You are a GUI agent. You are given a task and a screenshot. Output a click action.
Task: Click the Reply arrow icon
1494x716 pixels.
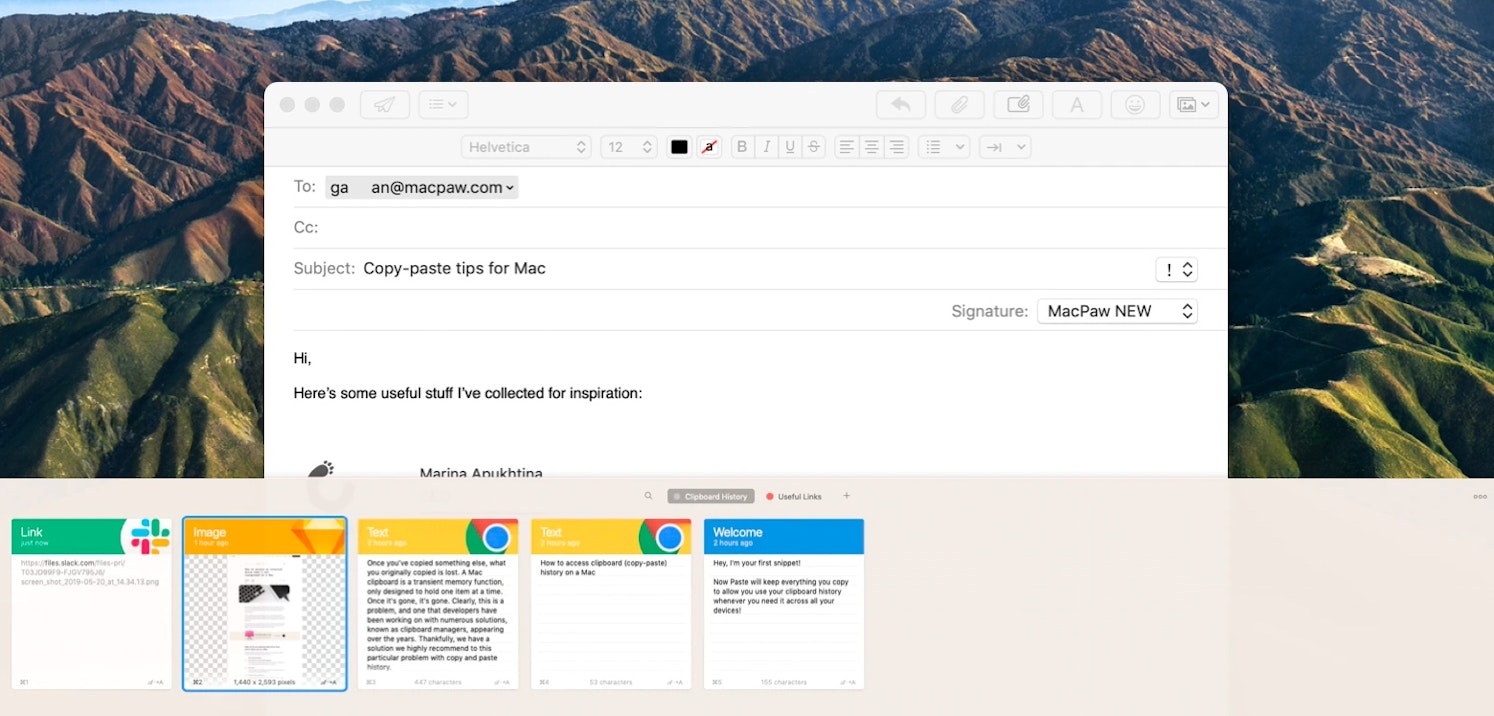(x=900, y=104)
